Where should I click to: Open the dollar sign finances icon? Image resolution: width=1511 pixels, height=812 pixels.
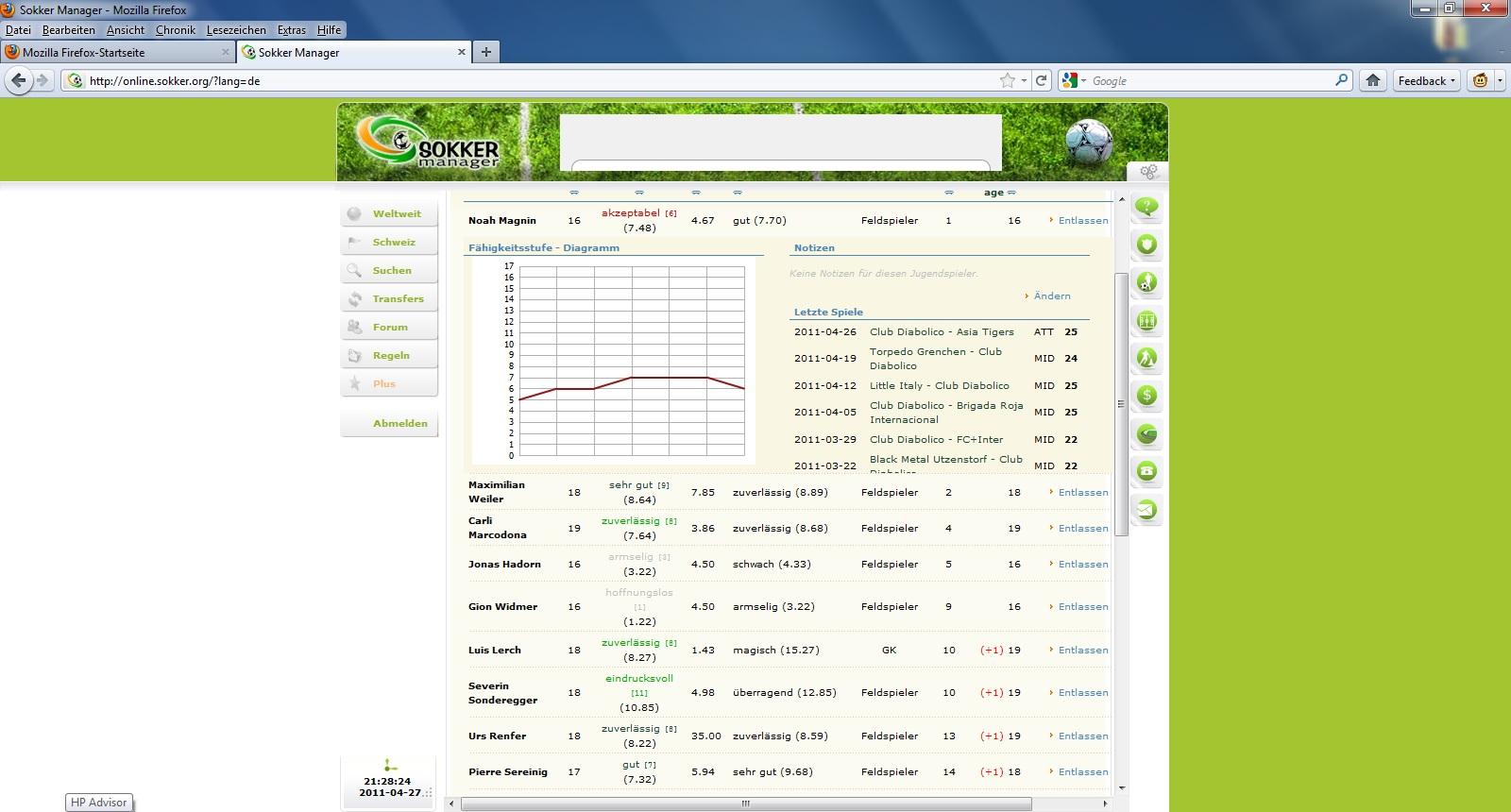point(1146,396)
